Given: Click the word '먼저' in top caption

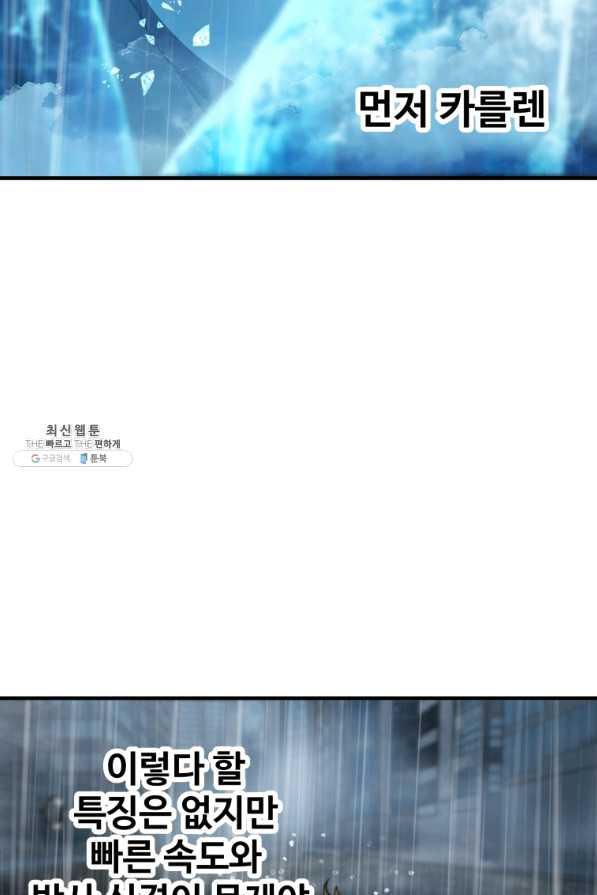Looking at the screenshot, I should pos(393,109).
